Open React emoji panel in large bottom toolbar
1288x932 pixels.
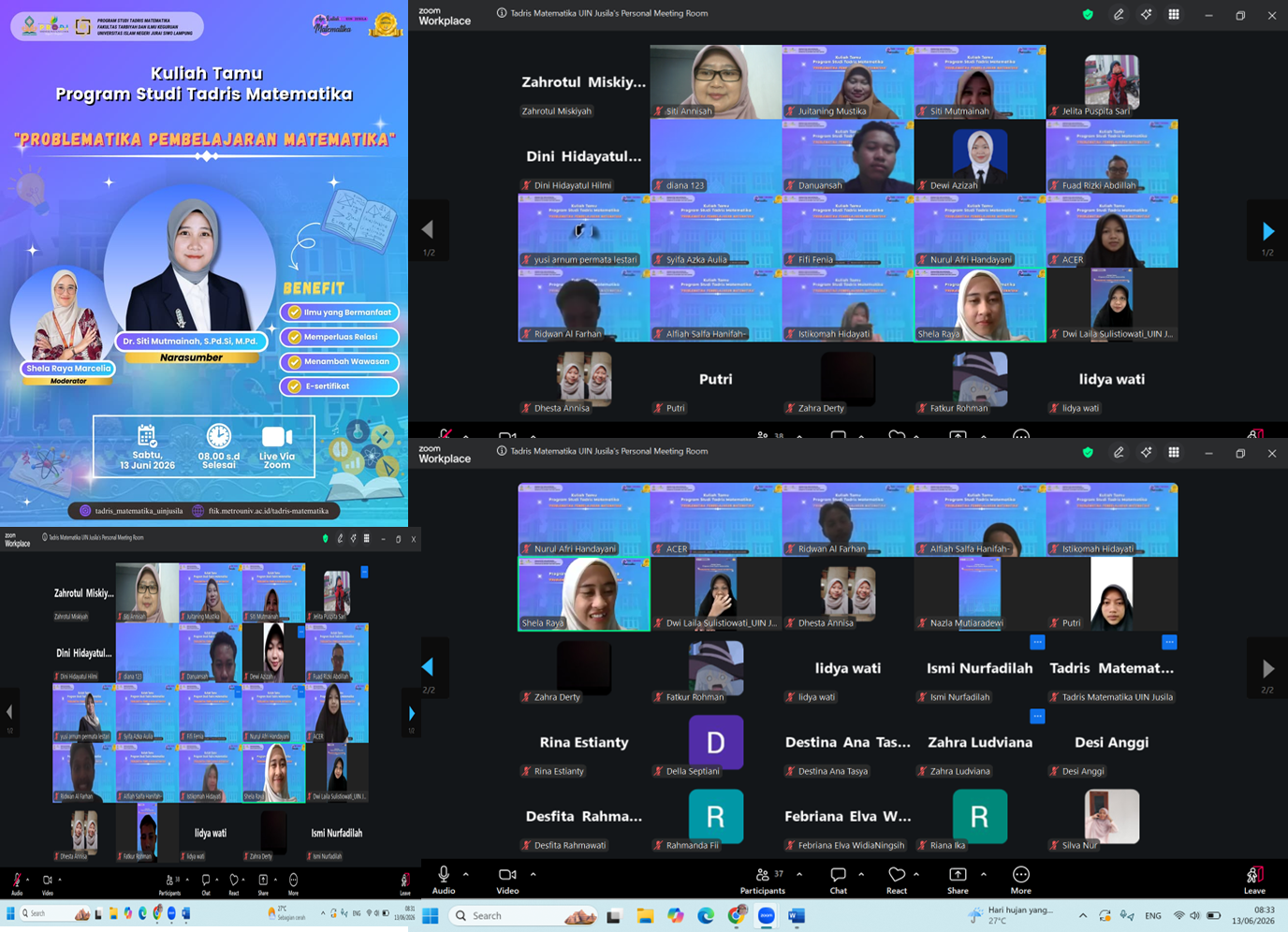(x=896, y=880)
